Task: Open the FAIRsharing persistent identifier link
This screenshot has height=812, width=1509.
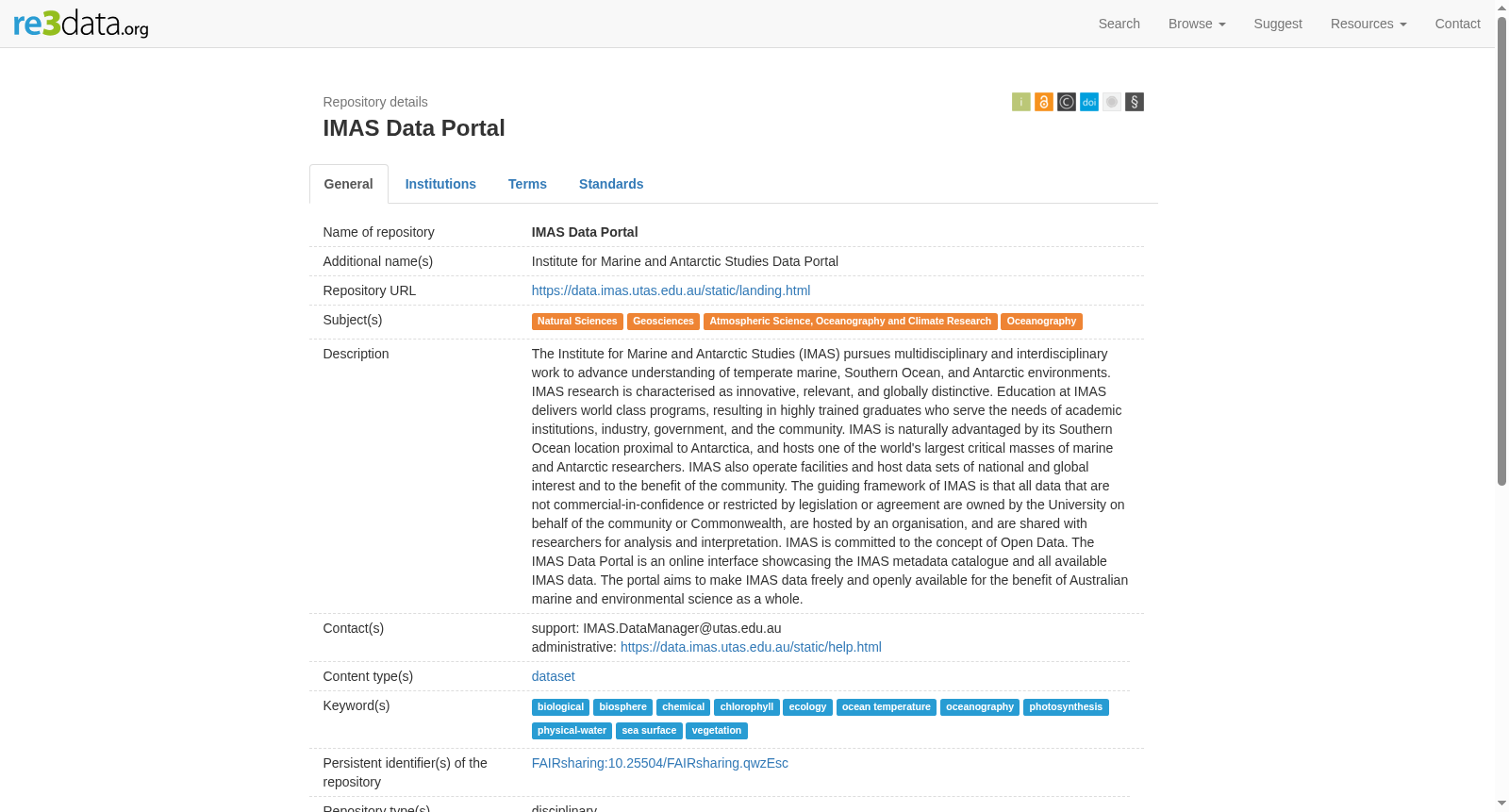Action: (660, 763)
